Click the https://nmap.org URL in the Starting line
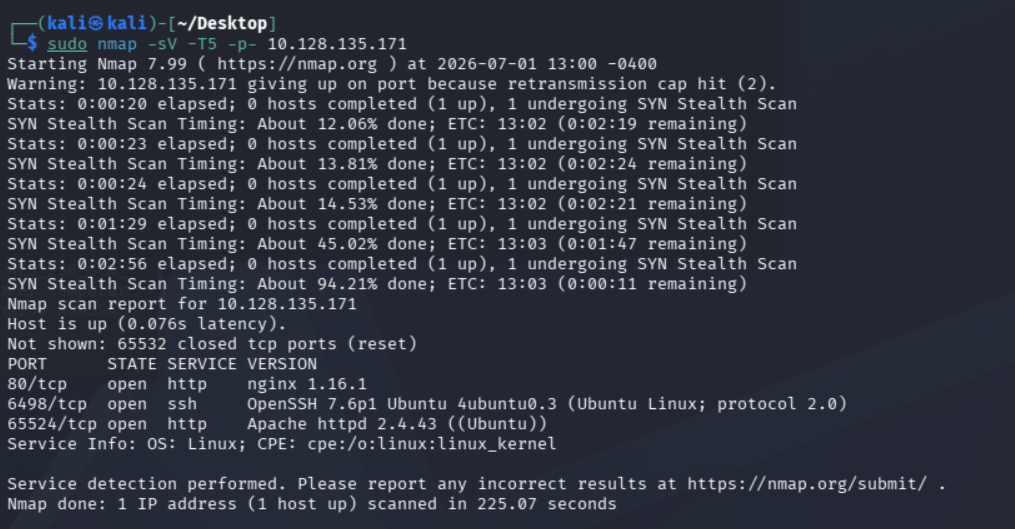The width and height of the screenshot is (1015, 529). (296, 64)
